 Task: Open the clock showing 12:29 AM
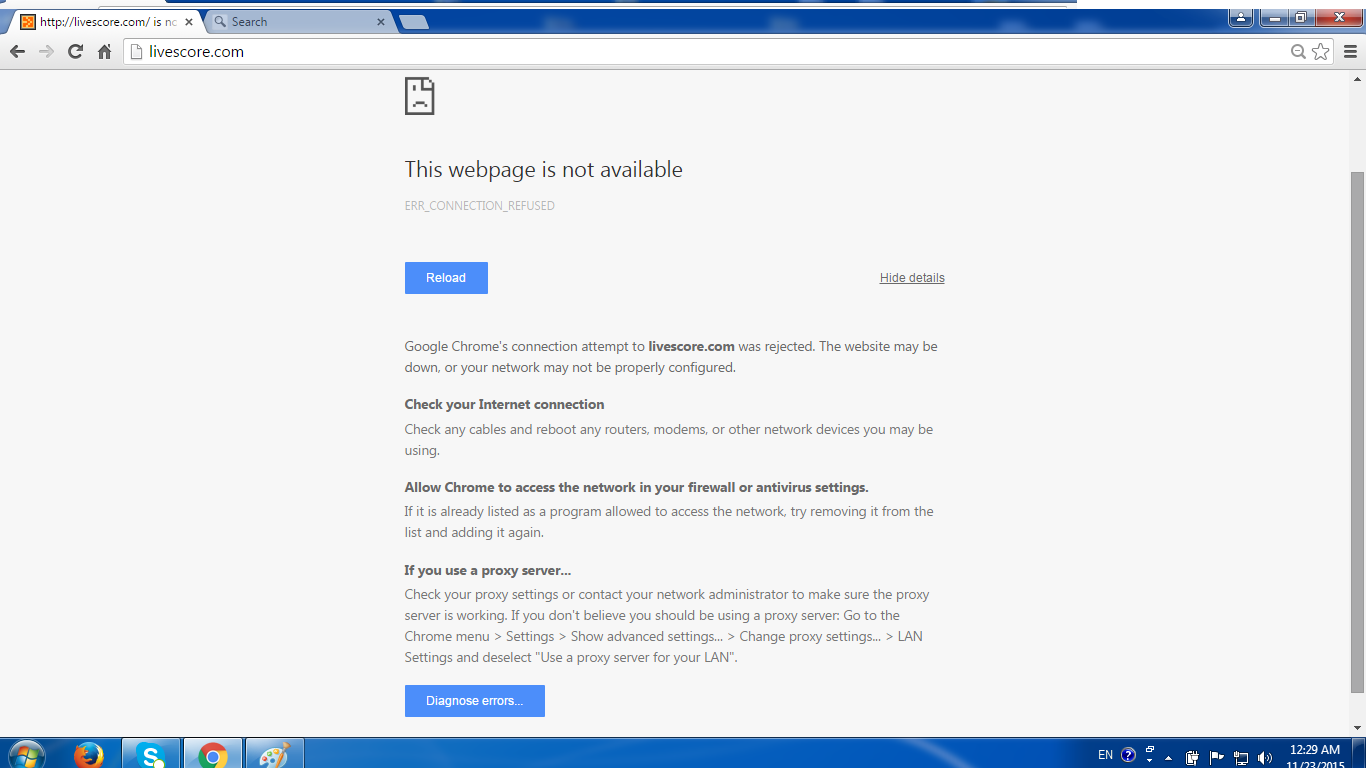pos(1315,756)
